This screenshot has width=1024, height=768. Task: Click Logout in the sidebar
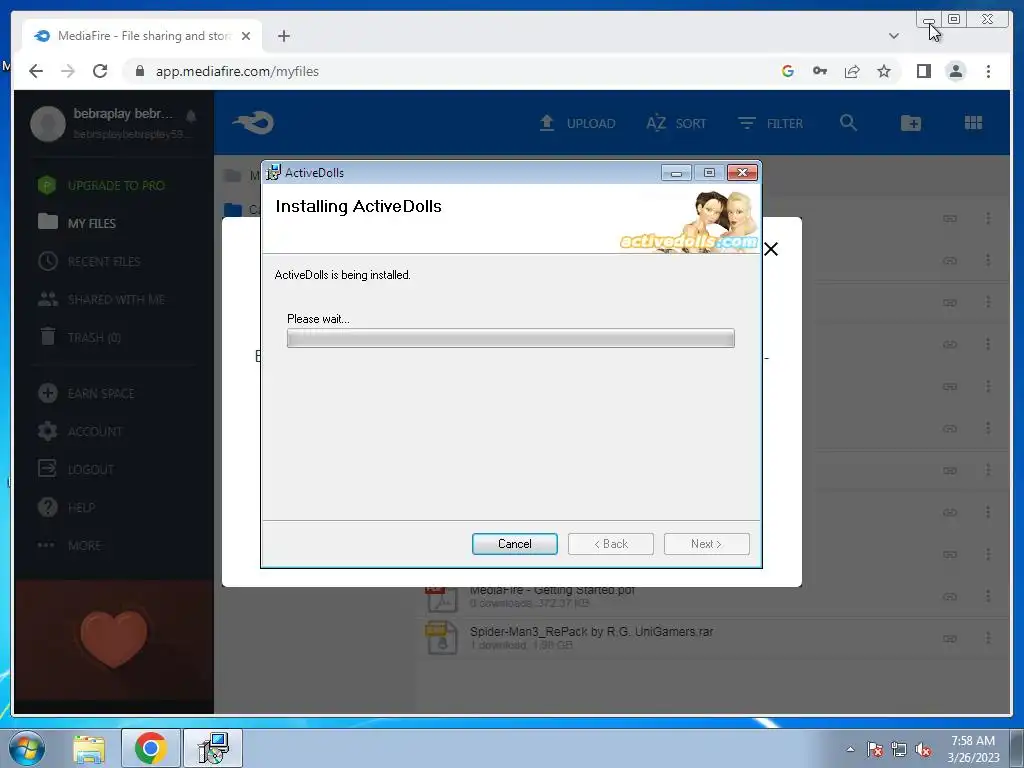[76, 469]
